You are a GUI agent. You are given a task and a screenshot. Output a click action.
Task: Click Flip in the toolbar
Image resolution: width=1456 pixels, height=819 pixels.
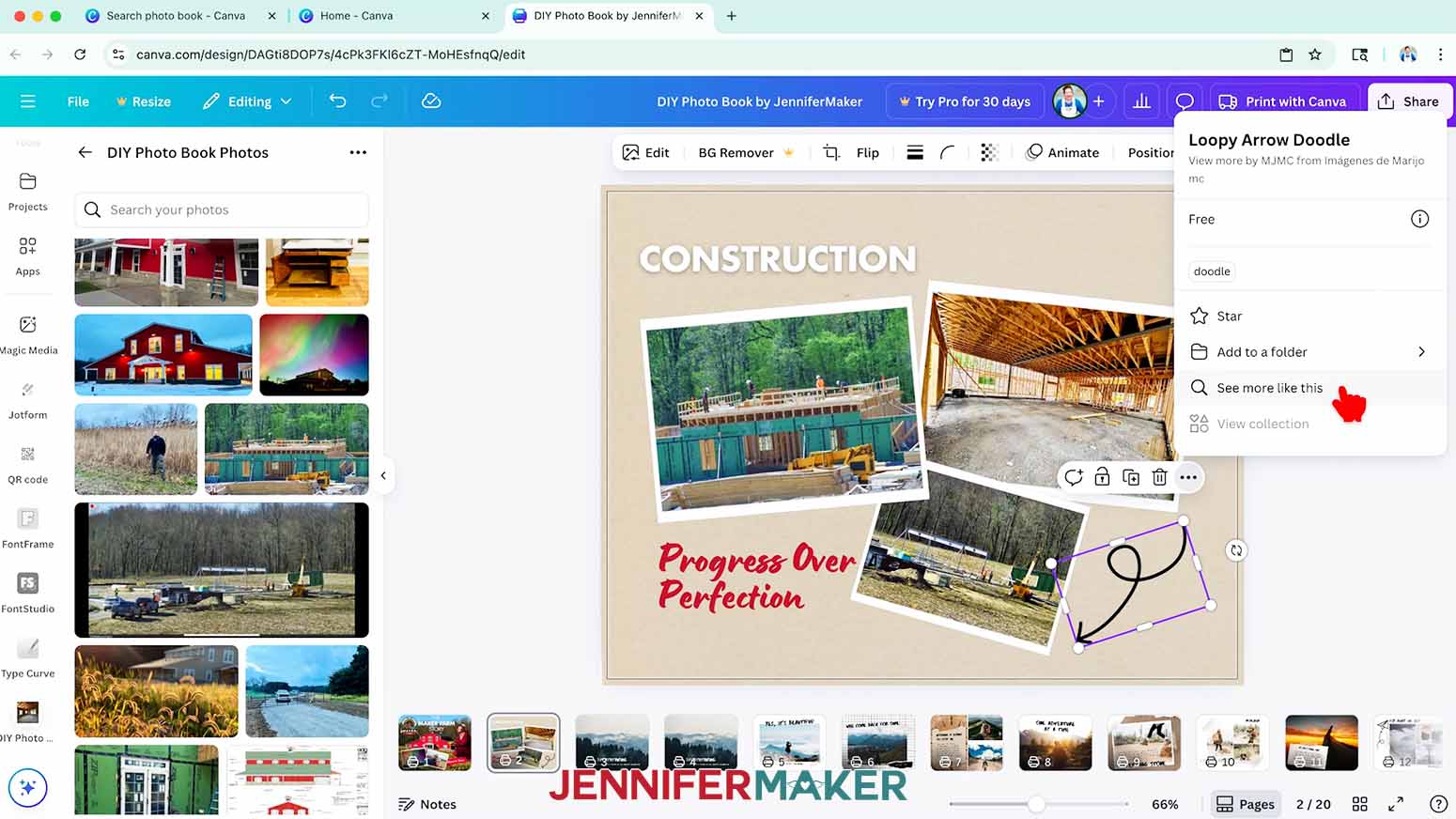tap(868, 152)
